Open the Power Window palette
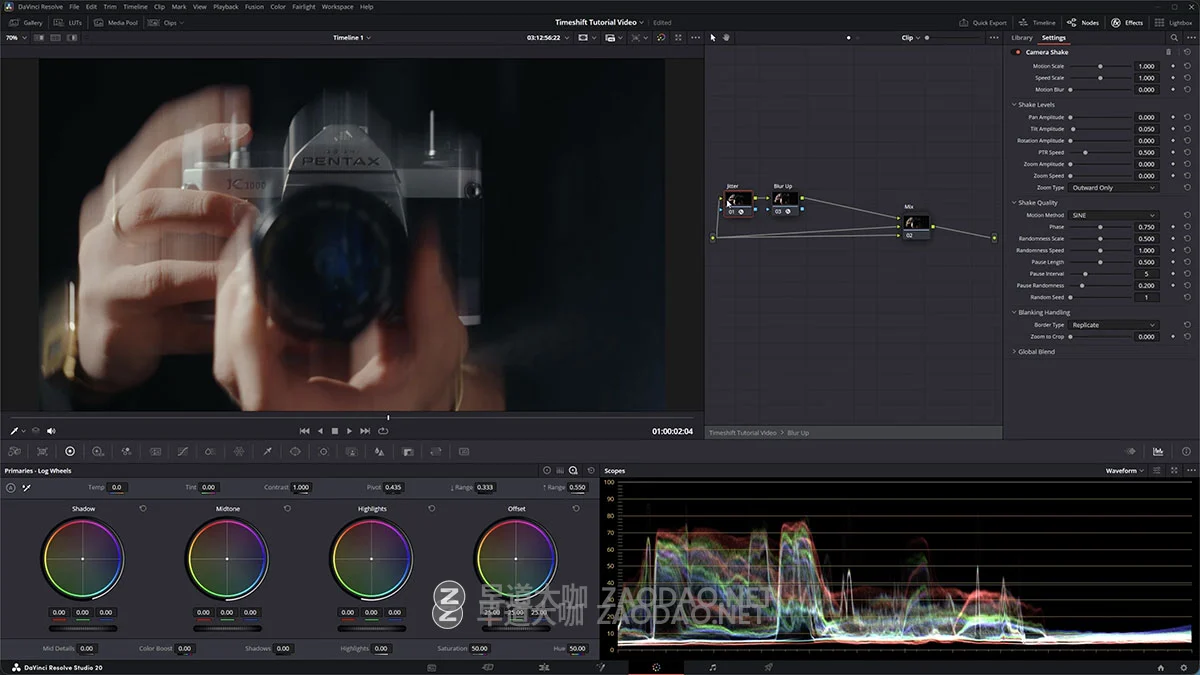1200x675 pixels. point(295,451)
